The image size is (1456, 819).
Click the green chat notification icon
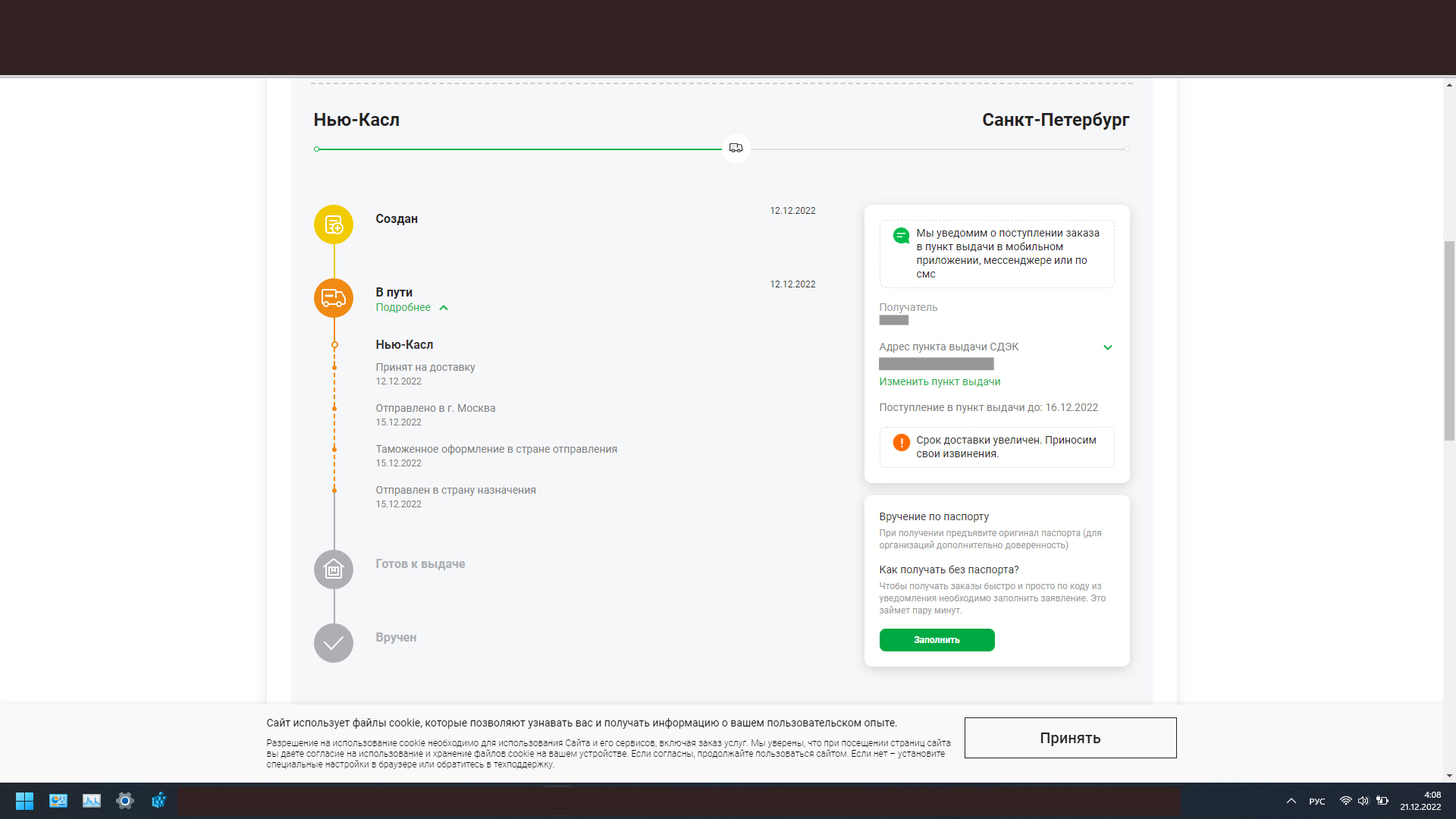901,236
